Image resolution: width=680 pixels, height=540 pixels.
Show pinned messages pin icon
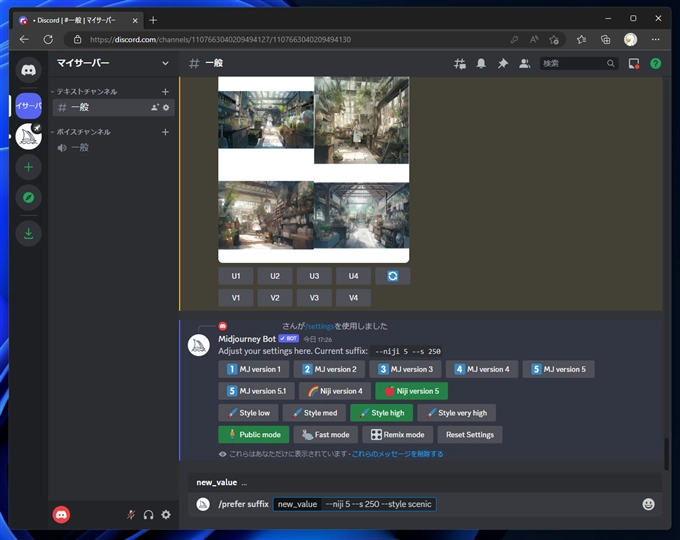pyautogui.click(x=503, y=64)
